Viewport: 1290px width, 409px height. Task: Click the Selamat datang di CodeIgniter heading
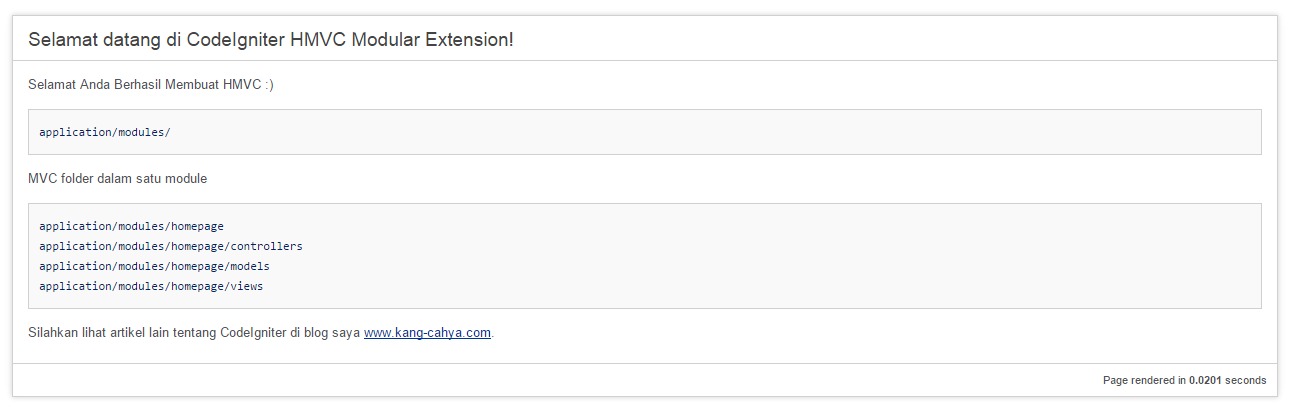tap(271, 40)
